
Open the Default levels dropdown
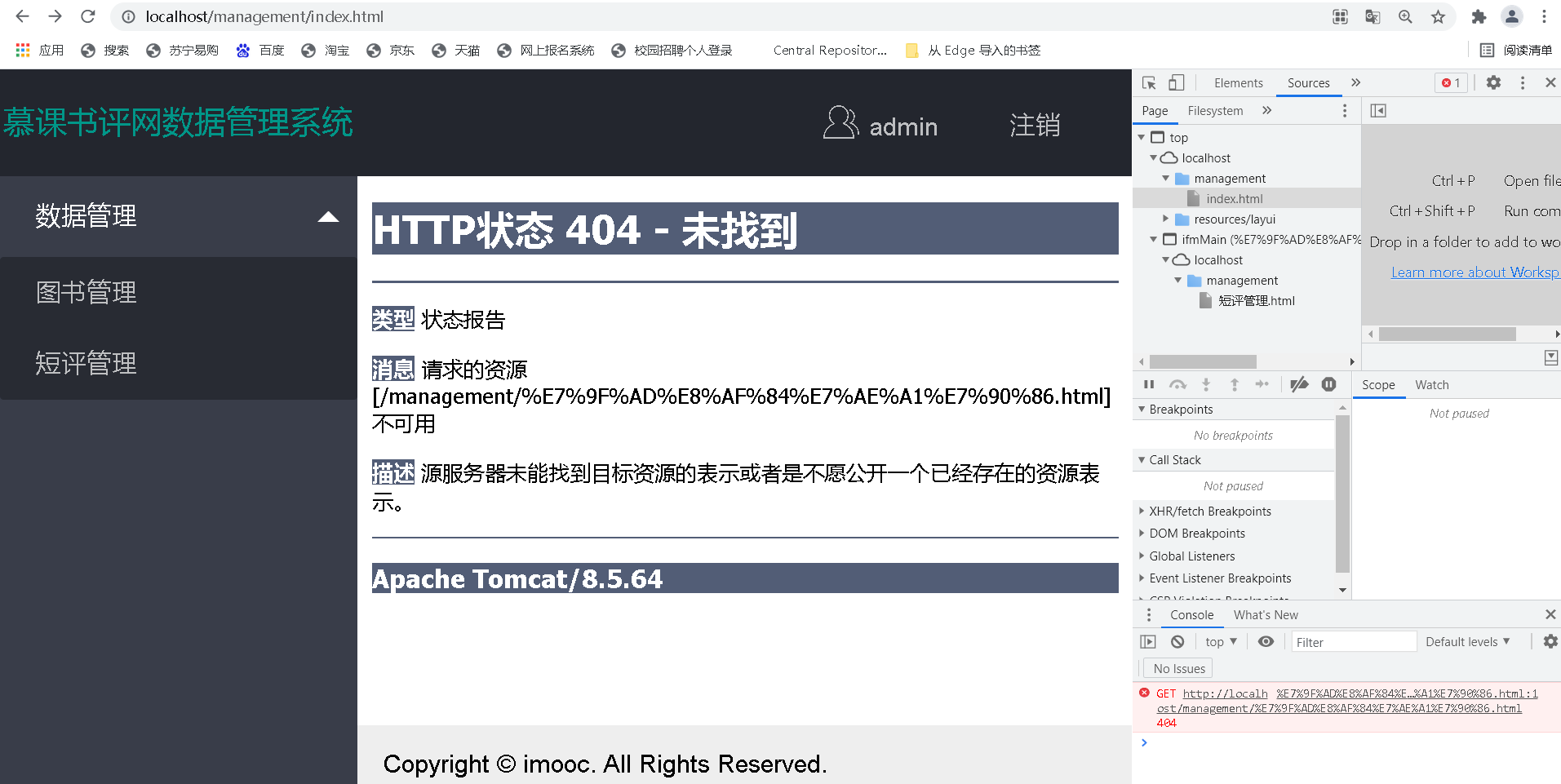pyautogui.click(x=1467, y=642)
